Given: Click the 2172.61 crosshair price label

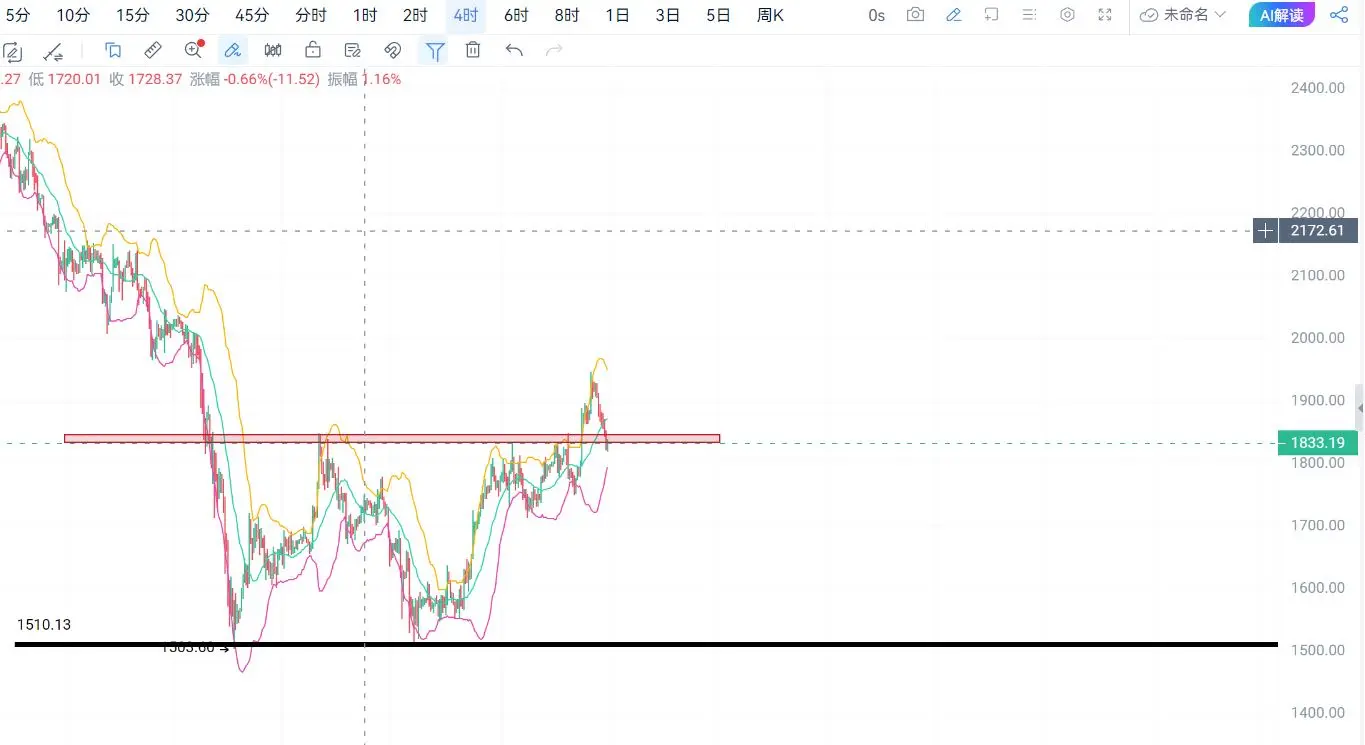Looking at the screenshot, I should (x=1318, y=231).
